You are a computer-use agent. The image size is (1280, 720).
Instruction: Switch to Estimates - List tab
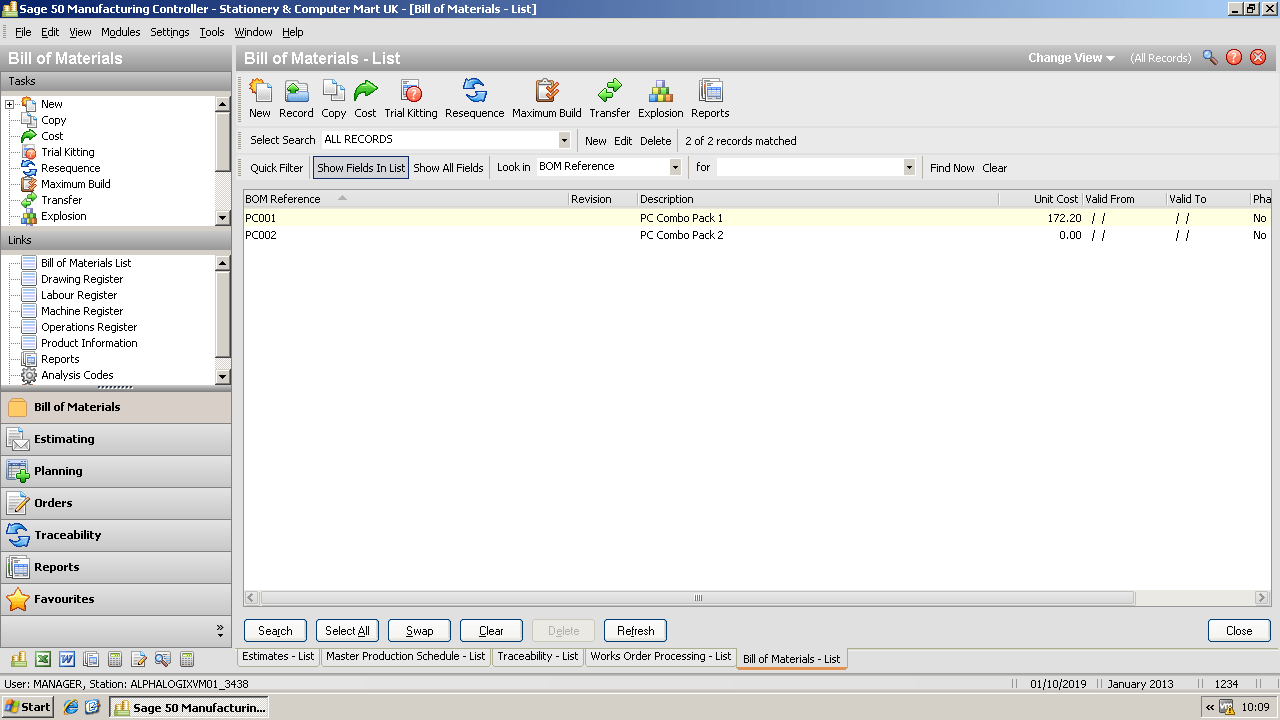click(278, 657)
